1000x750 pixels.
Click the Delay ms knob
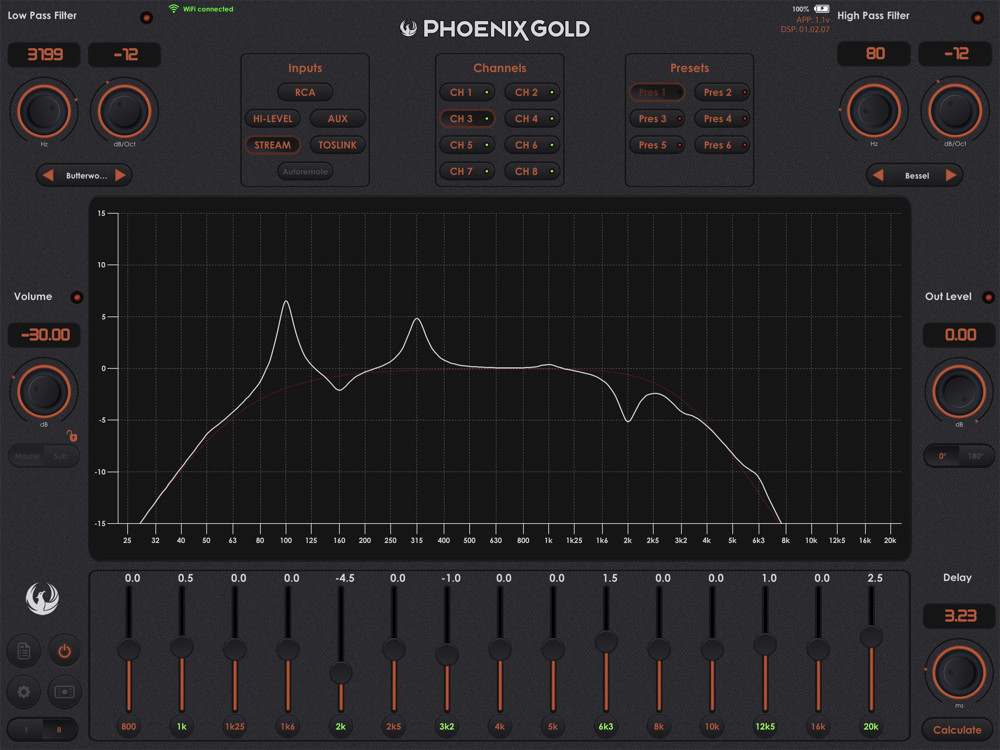click(959, 672)
